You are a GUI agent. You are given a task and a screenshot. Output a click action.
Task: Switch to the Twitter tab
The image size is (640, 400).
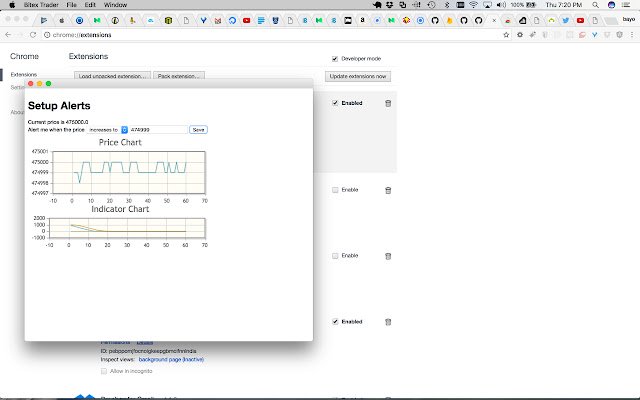566,20
